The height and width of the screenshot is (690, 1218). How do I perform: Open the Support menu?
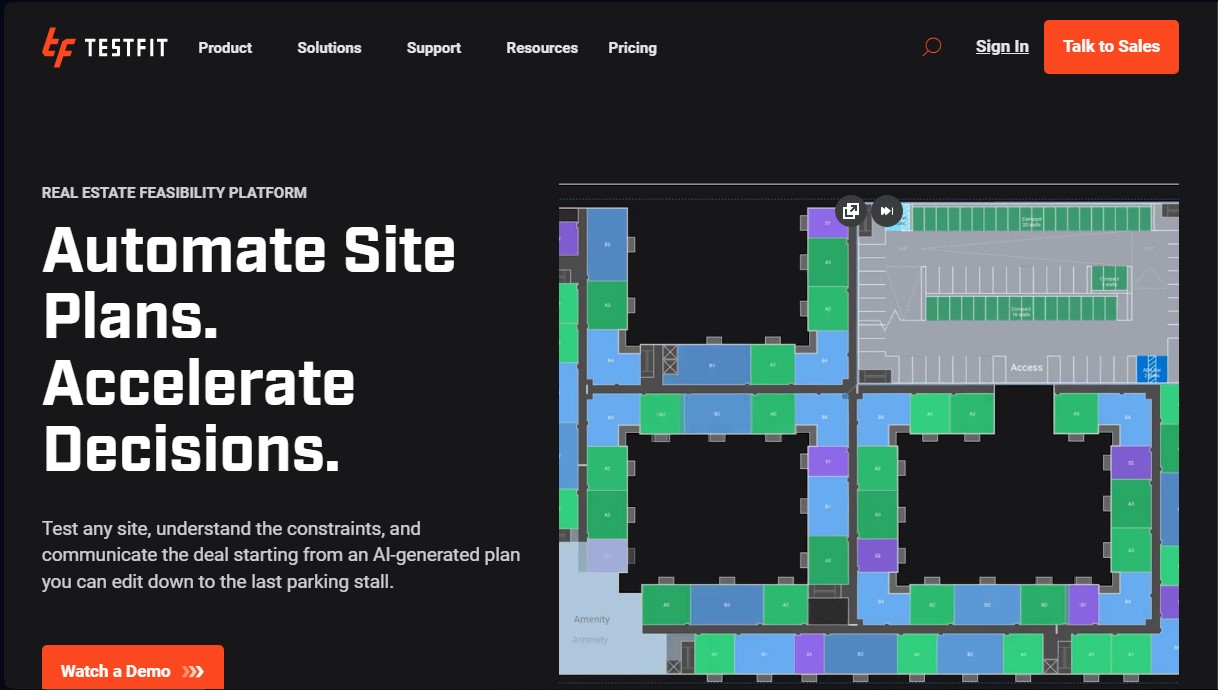434,47
